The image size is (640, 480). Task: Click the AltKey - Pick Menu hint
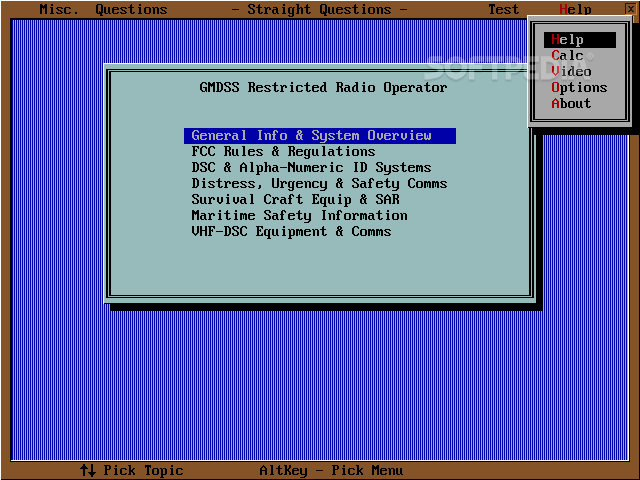(x=331, y=470)
